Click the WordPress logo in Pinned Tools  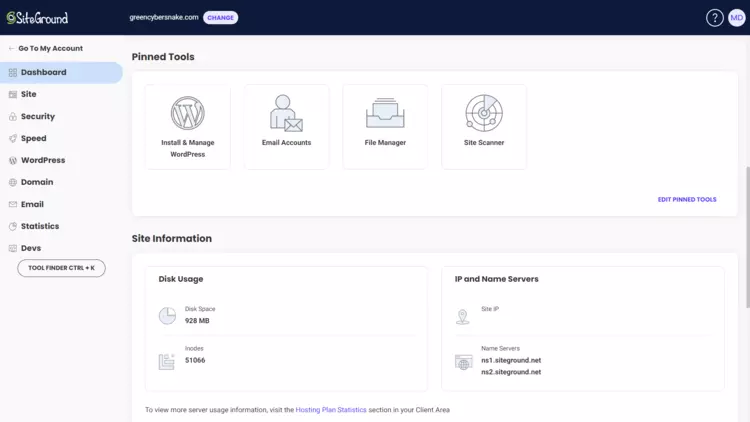pos(188,113)
